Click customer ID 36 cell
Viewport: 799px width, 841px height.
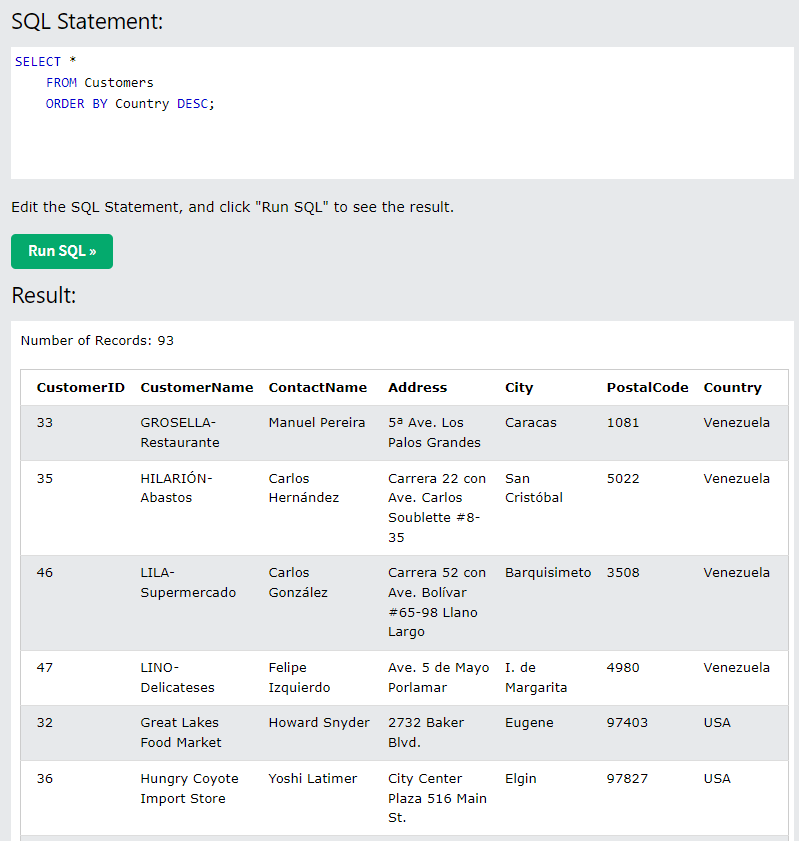click(x=45, y=779)
